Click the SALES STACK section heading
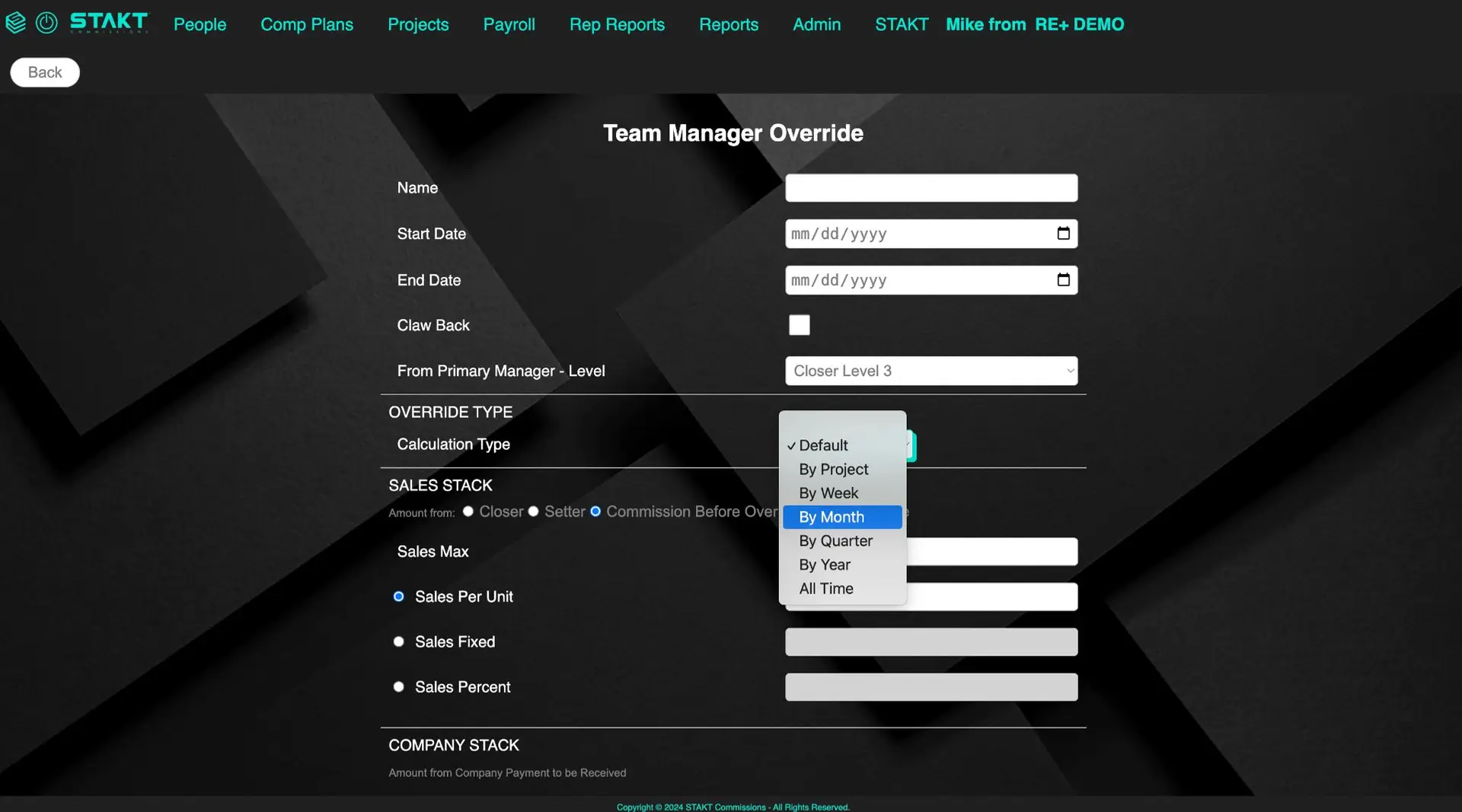This screenshot has height=812, width=1462. pyautogui.click(x=440, y=485)
